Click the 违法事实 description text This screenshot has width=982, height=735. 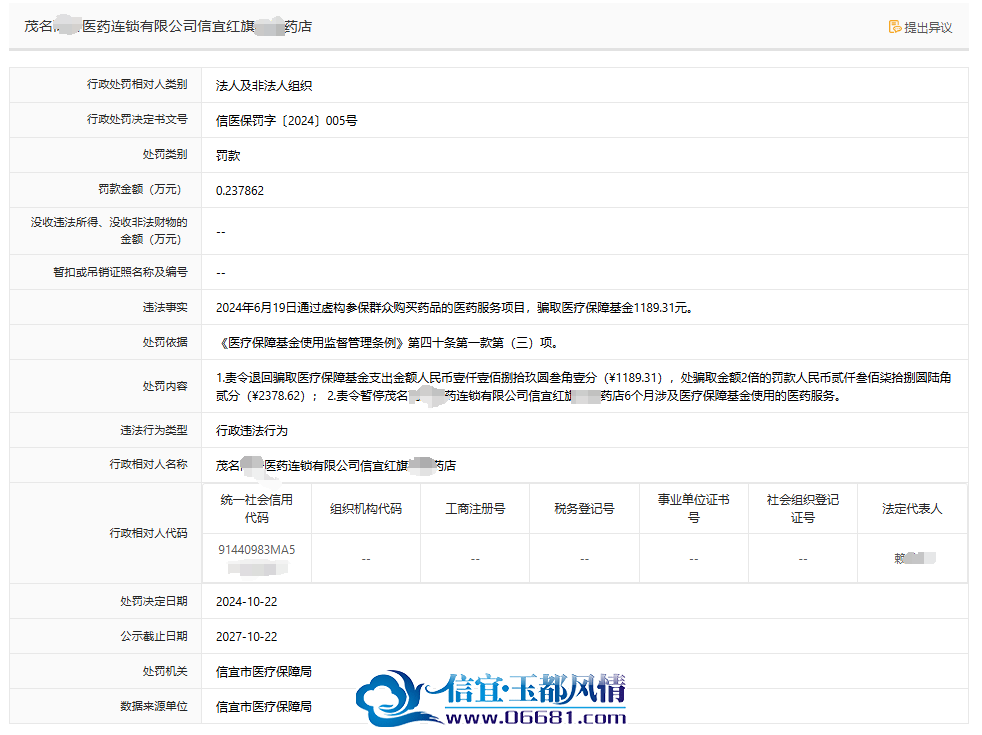click(455, 307)
